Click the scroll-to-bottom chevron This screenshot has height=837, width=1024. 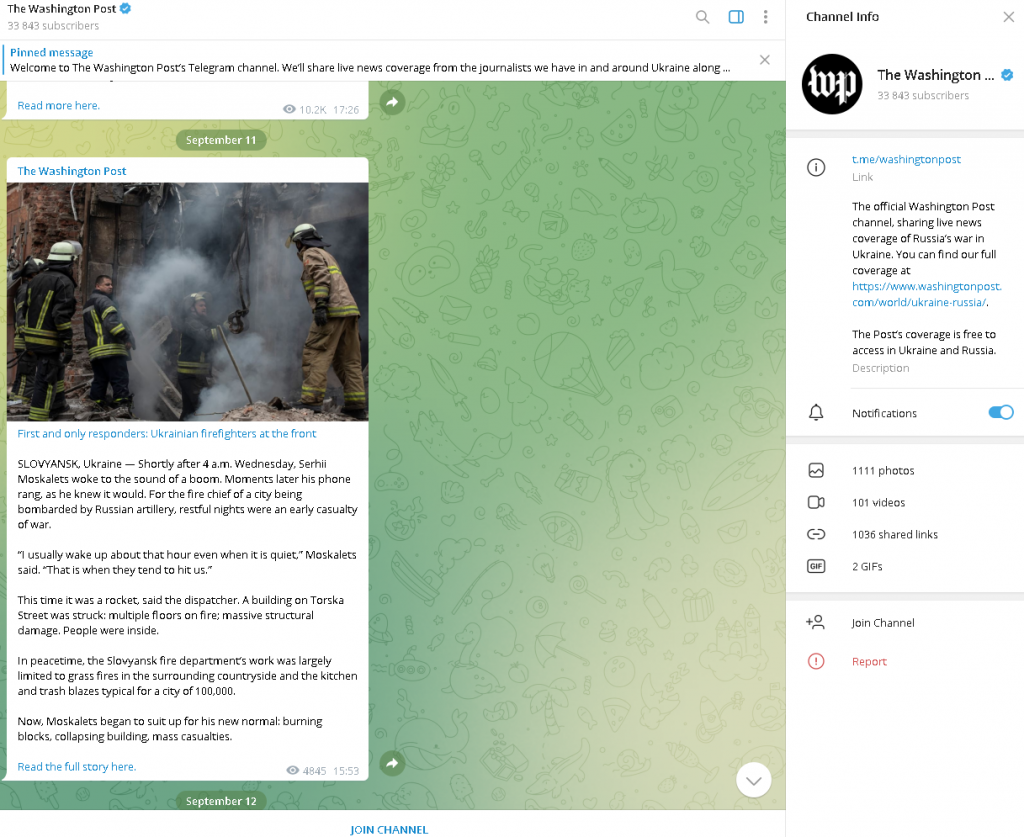click(x=753, y=779)
